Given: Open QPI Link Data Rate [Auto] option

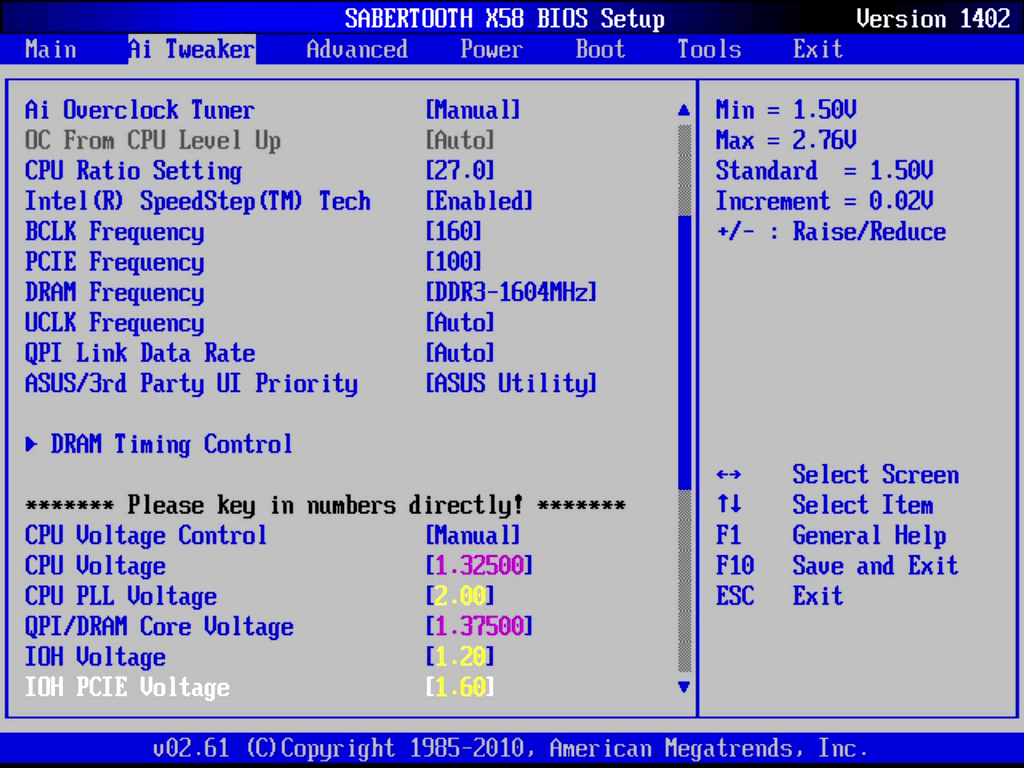Looking at the screenshot, I should (460, 353).
